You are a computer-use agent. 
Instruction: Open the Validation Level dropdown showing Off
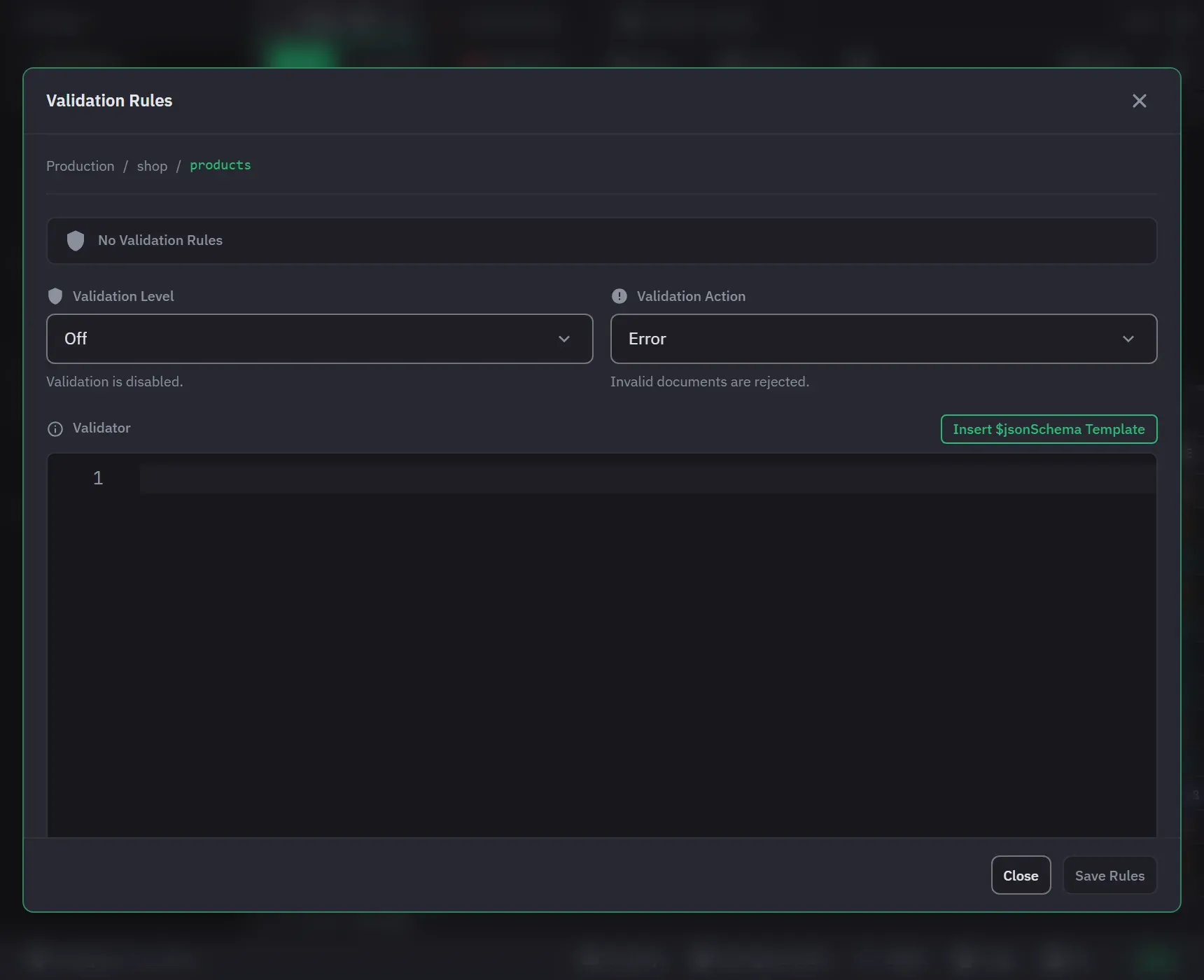pyautogui.click(x=320, y=339)
